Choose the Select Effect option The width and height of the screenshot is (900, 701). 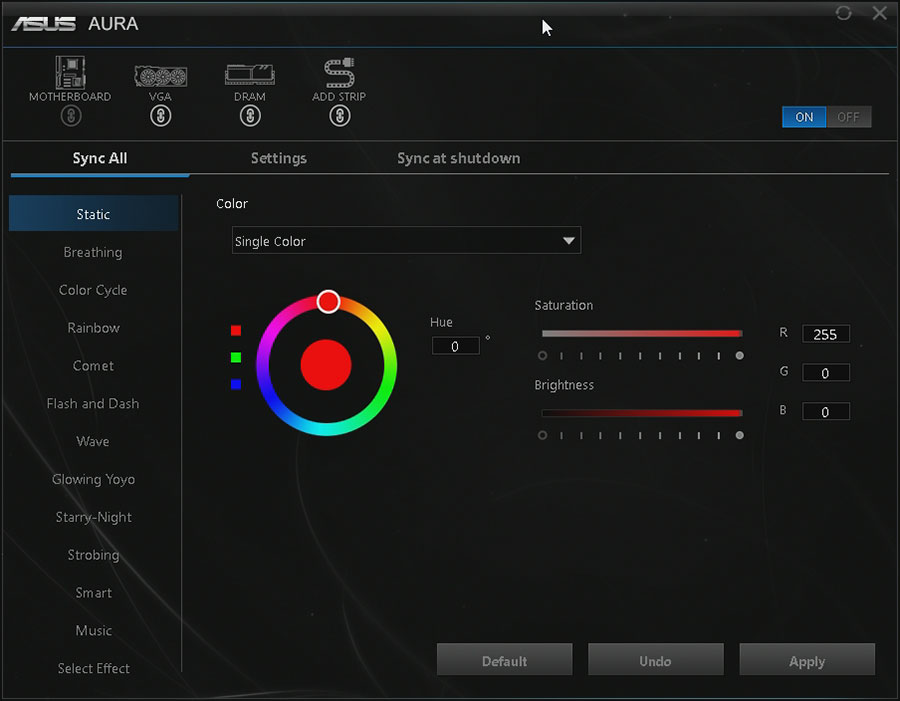(94, 669)
